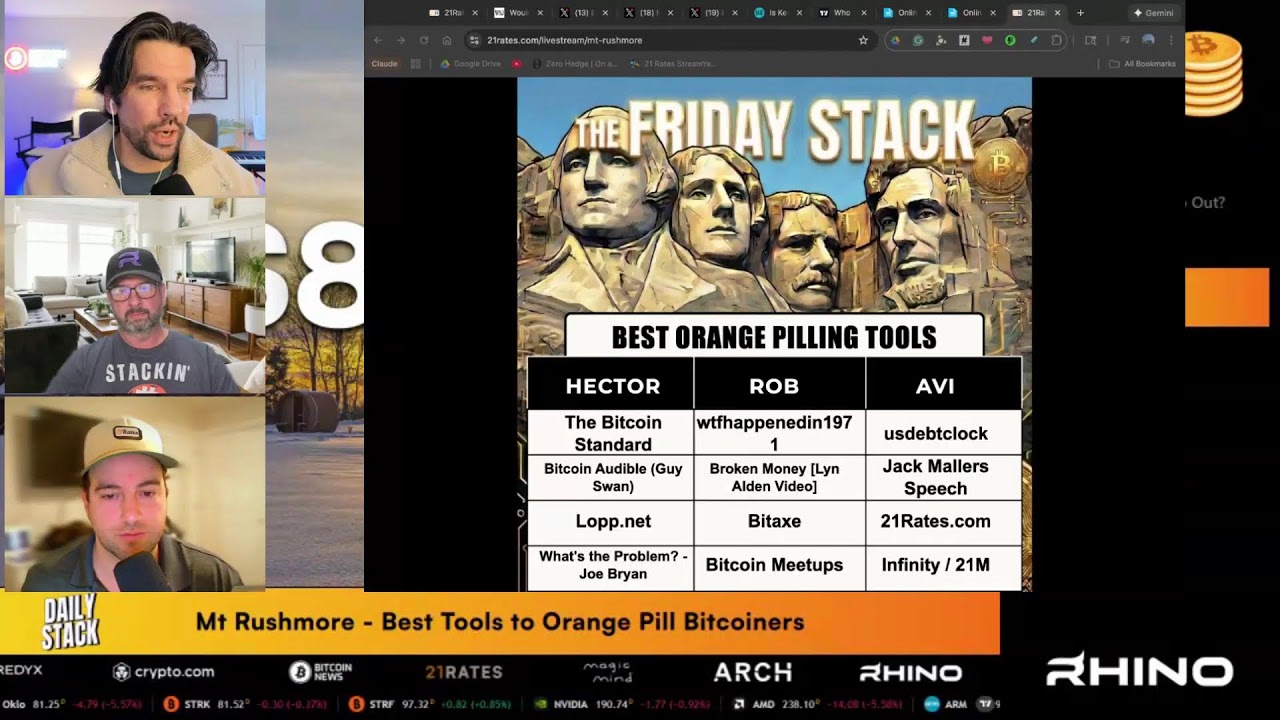Open the media controls icon
The image size is (1280, 720).
pyautogui.click(x=1125, y=40)
